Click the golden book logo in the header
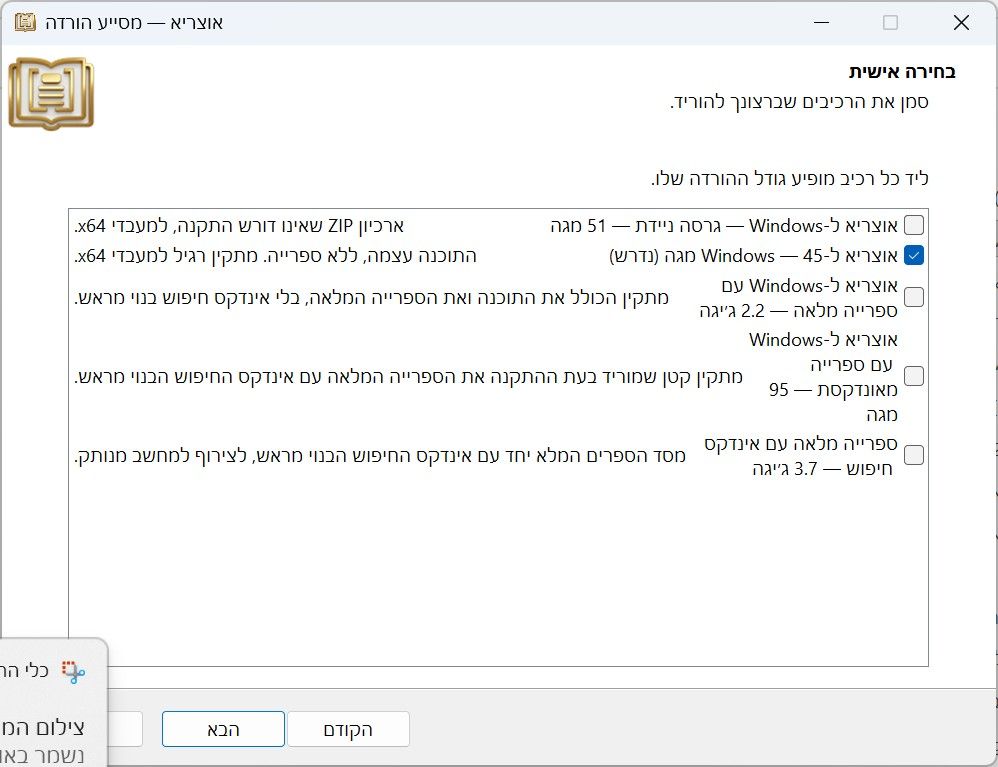The height and width of the screenshot is (767, 998). pyautogui.click(x=51, y=94)
